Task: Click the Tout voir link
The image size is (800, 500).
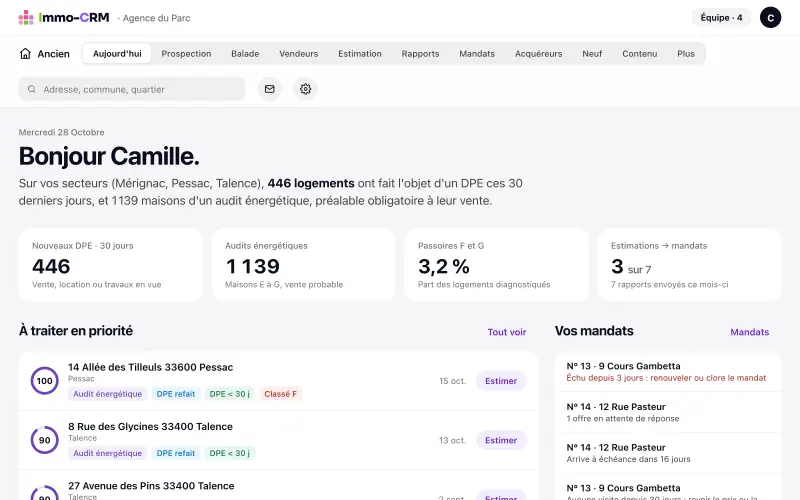Action: click(x=507, y=332)
